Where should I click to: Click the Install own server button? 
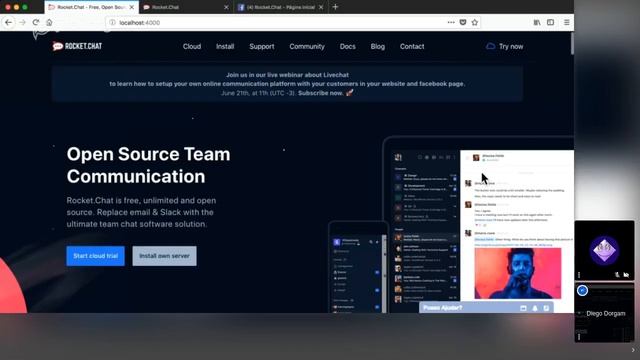point(164,256)
